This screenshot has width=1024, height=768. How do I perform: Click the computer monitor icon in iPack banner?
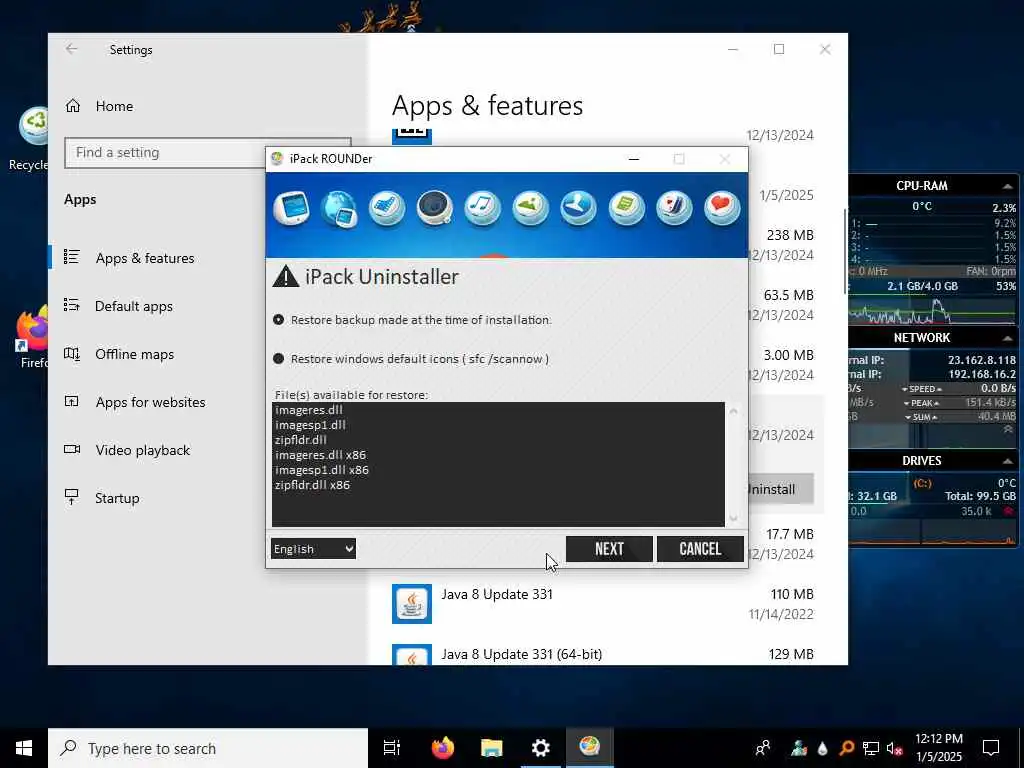(291, 208)
